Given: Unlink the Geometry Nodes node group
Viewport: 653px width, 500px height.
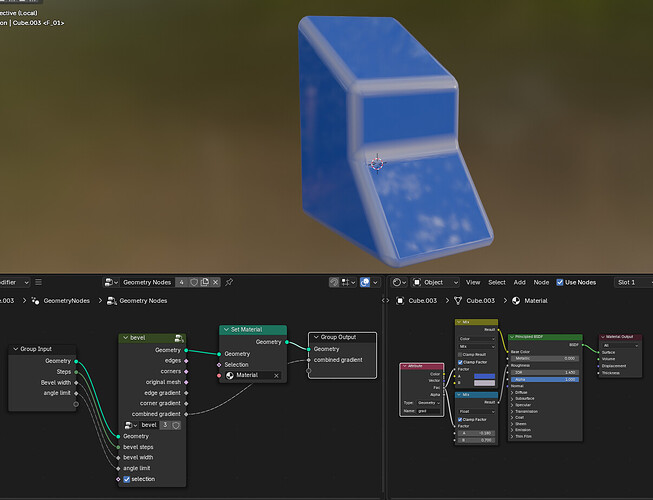Looking at the screenshot, I should pyautogui.click(x=215, y=282).
